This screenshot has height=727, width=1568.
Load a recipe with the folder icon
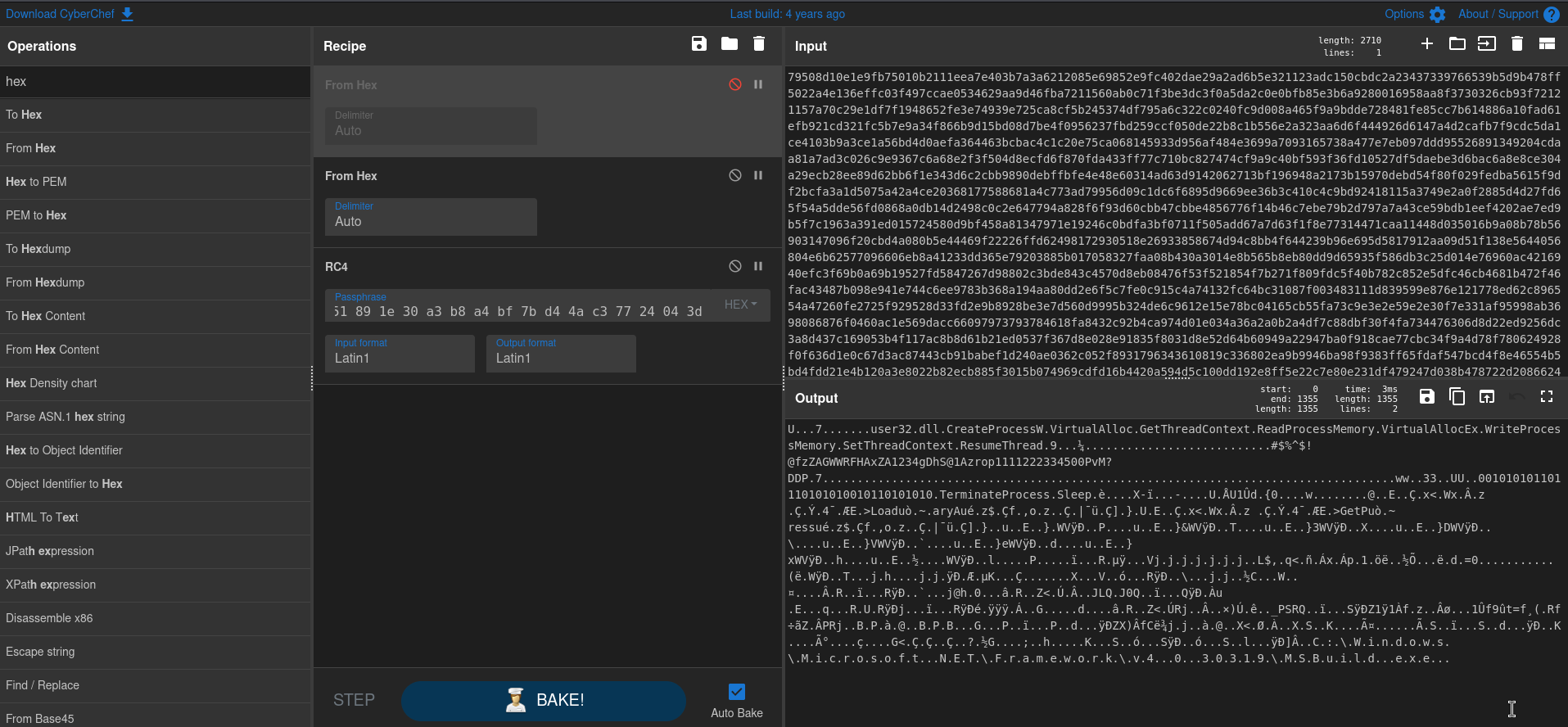click(x=730, y=44)
